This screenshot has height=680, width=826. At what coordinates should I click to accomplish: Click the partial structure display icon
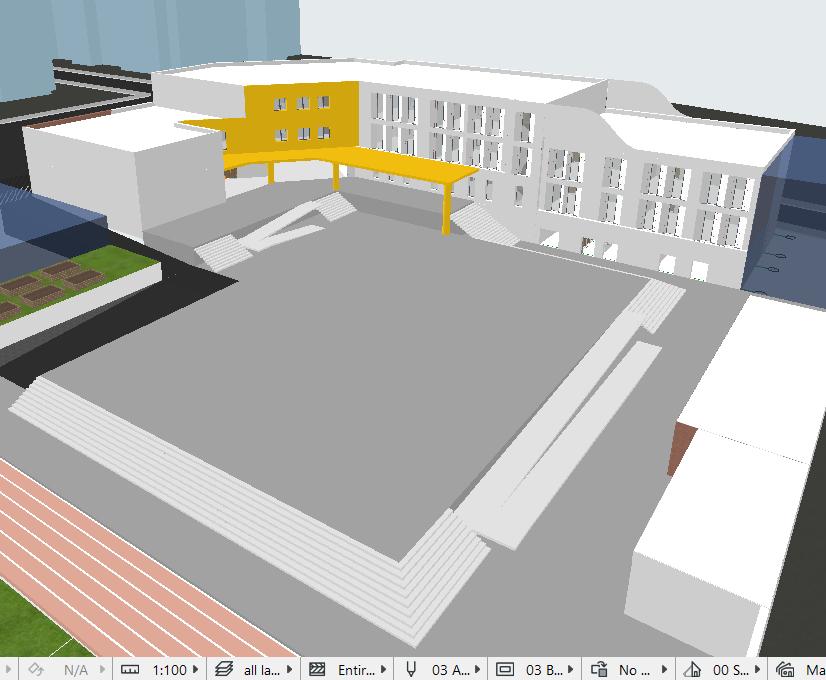(317, 669)
